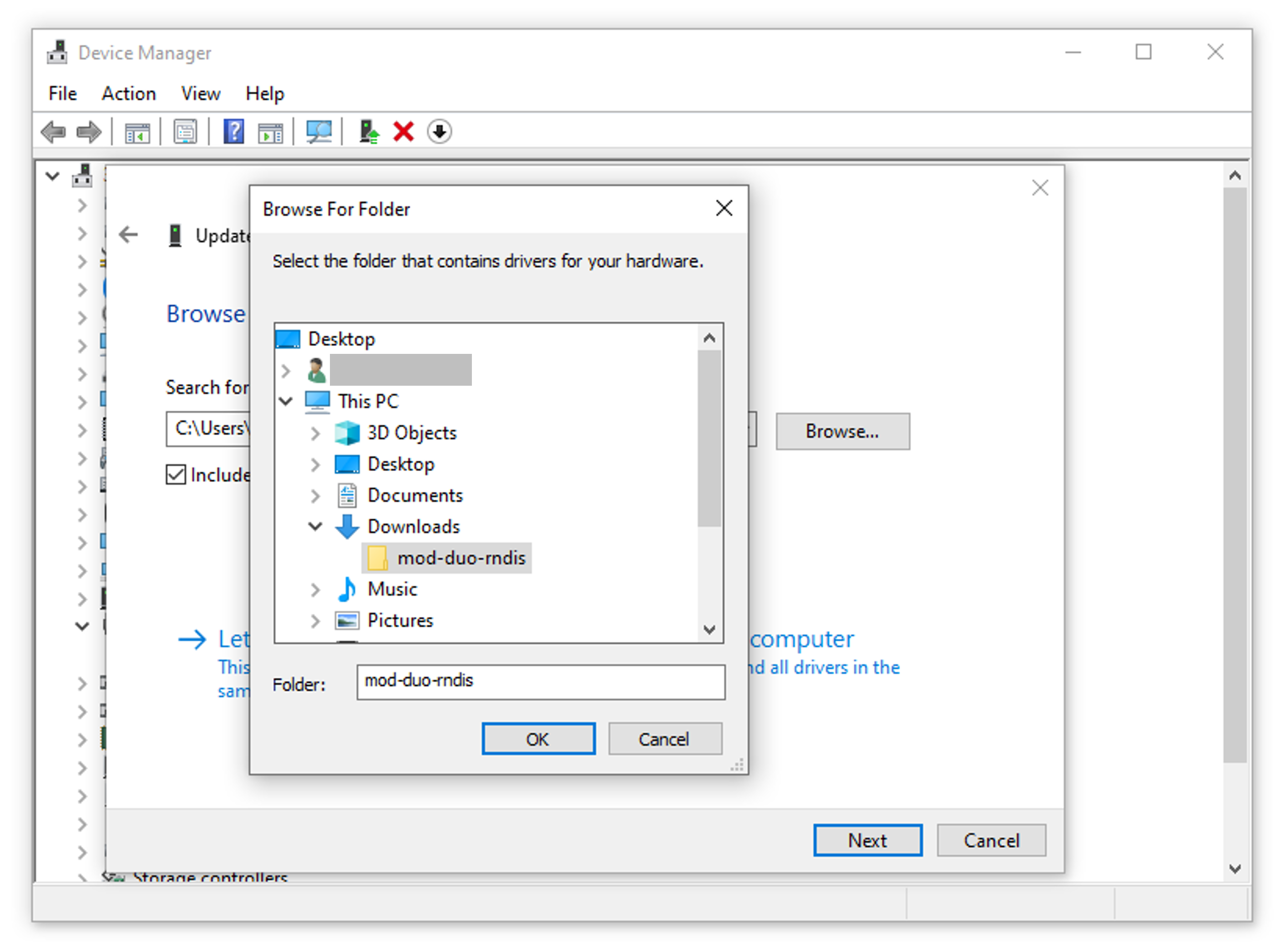The width and height of the screenshot is (1286, 952).
Task: Click the OK button in Browse For Folder
Action: (538, 739)
